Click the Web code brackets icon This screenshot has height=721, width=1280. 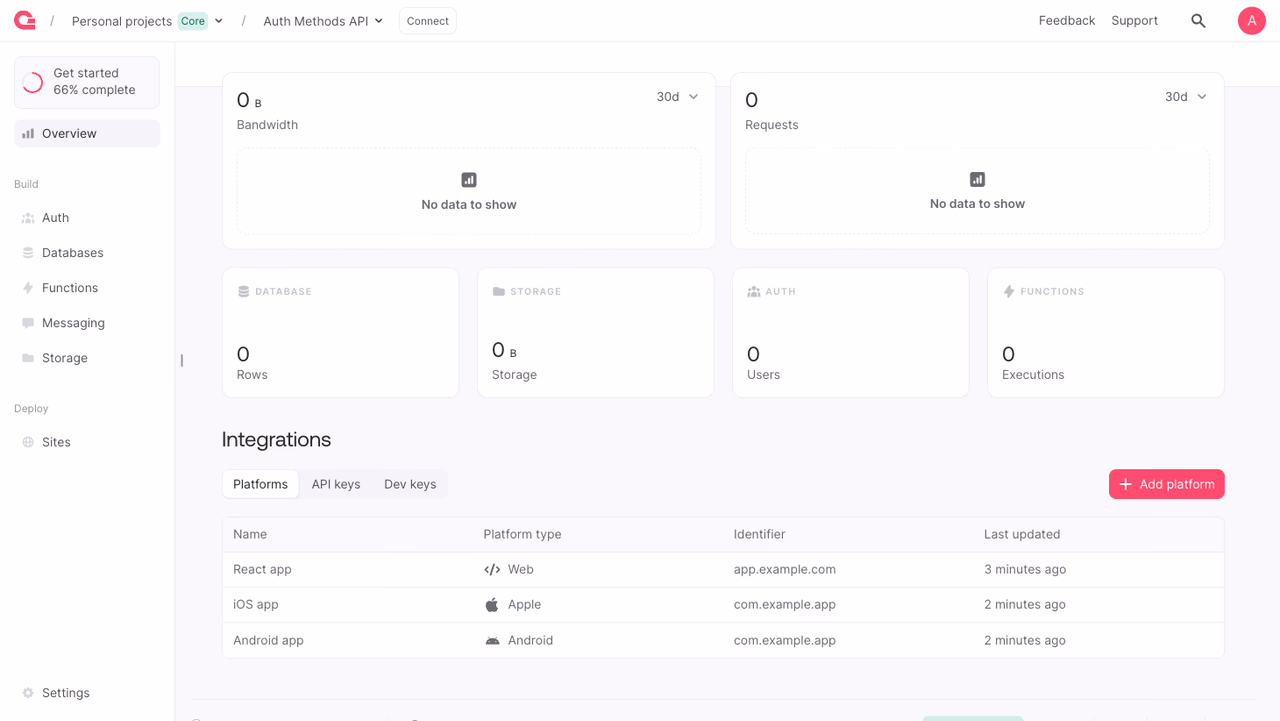492,570
